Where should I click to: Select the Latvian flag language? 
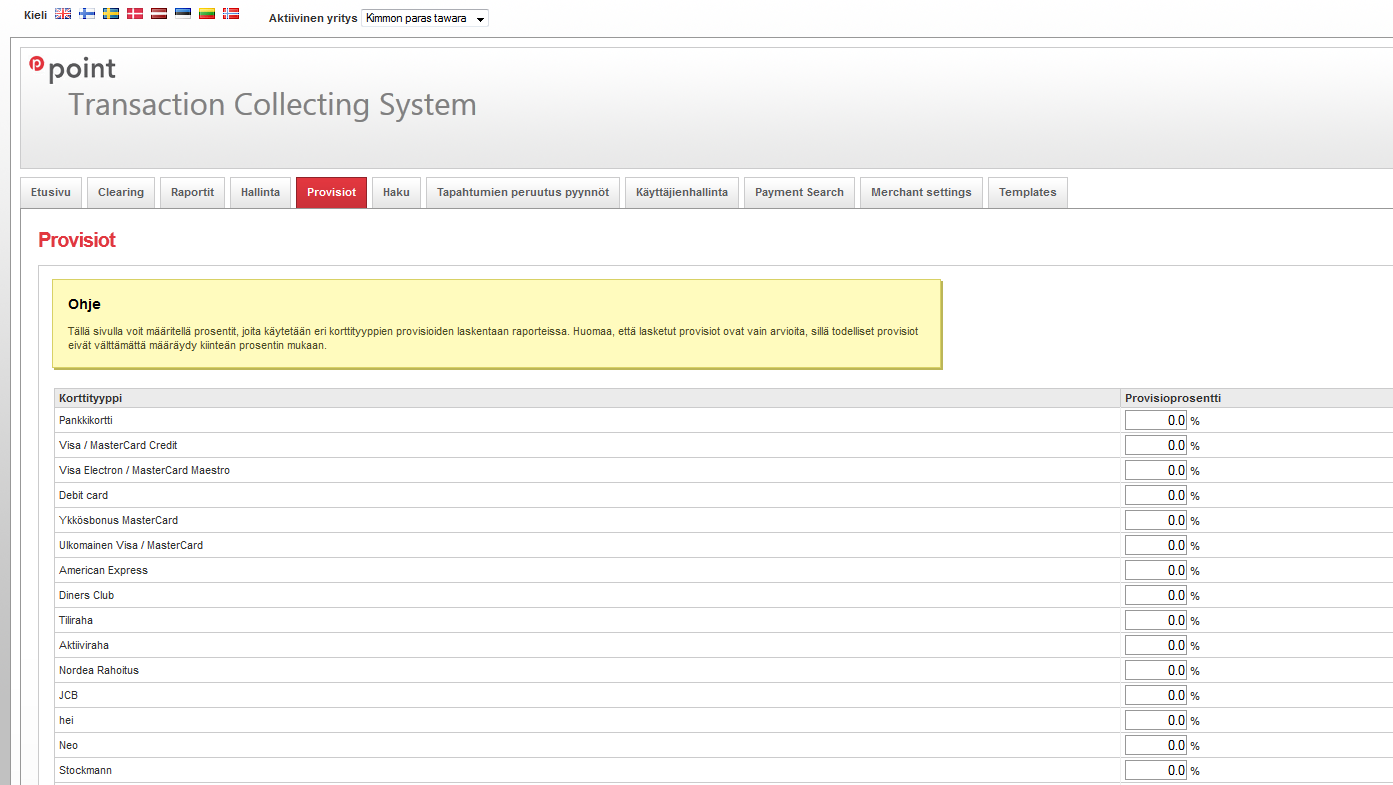159,14
